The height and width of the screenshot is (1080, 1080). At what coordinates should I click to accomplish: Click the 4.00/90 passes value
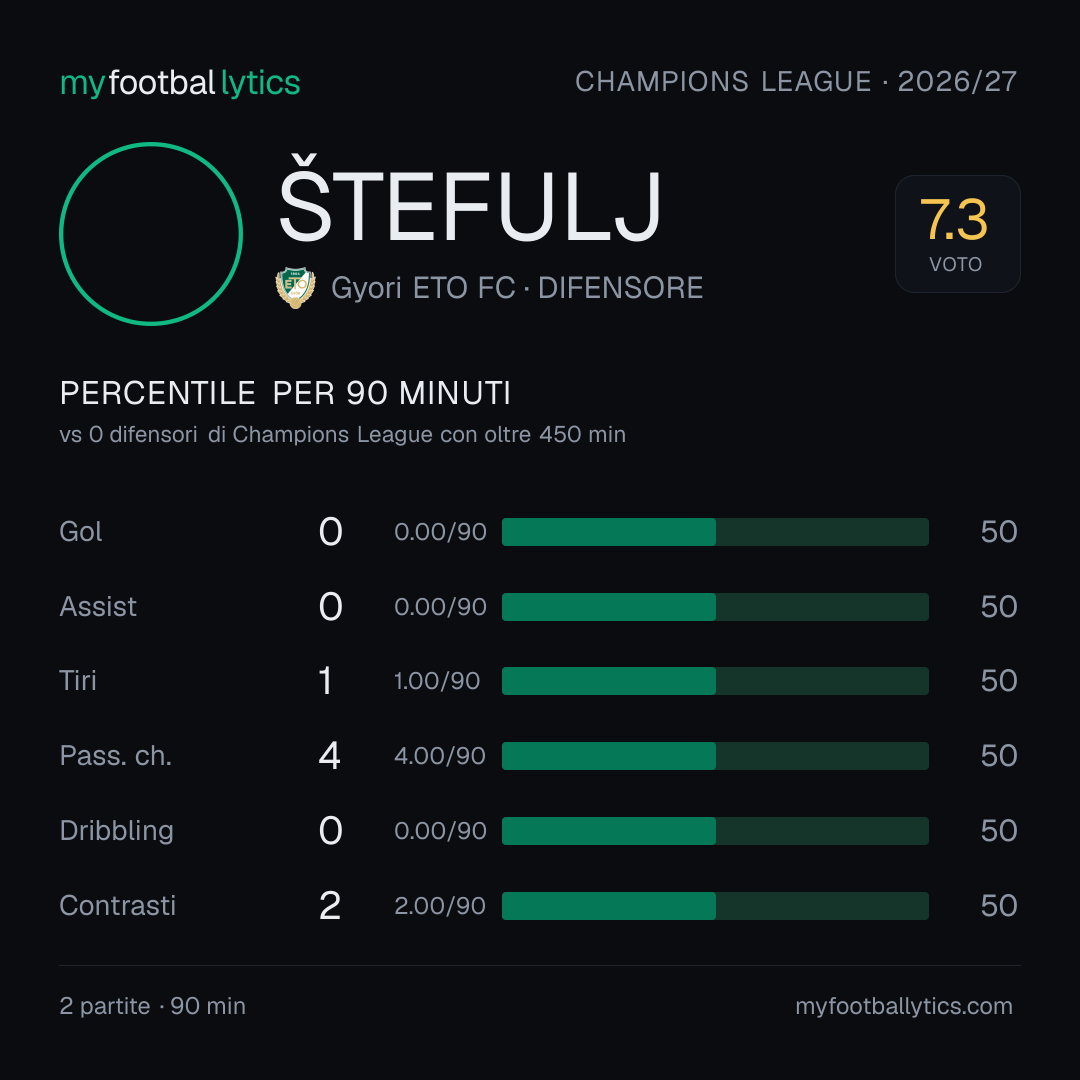pyautogui.click(x=440, y=756)
